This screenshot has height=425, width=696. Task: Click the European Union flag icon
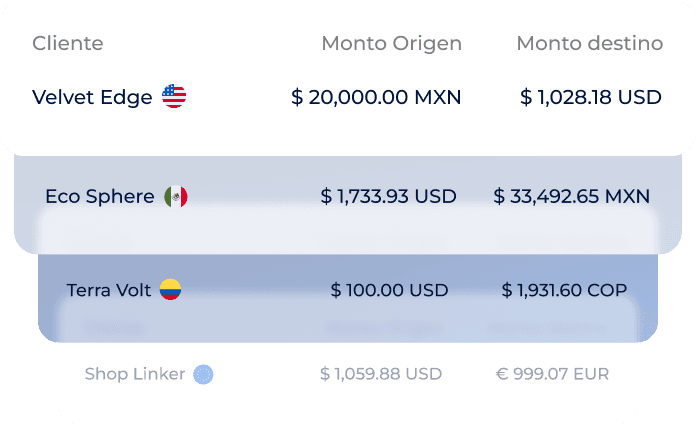[203, 374]
